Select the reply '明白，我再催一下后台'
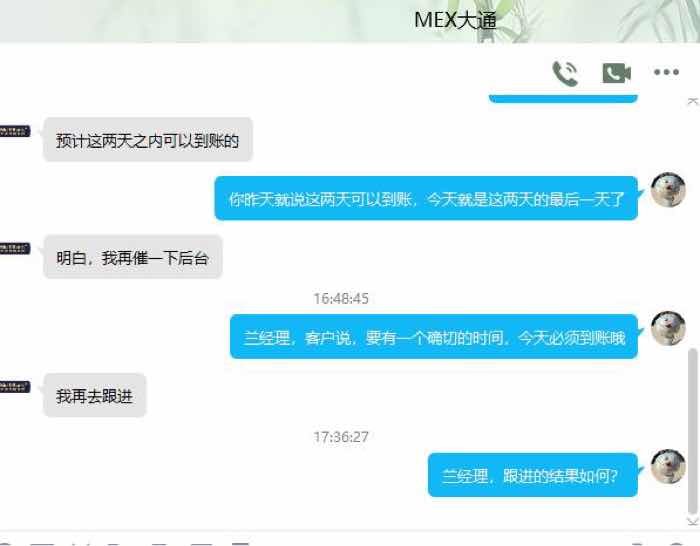The image size is (700, 546). pyautogui.click(x=133, y=257)
